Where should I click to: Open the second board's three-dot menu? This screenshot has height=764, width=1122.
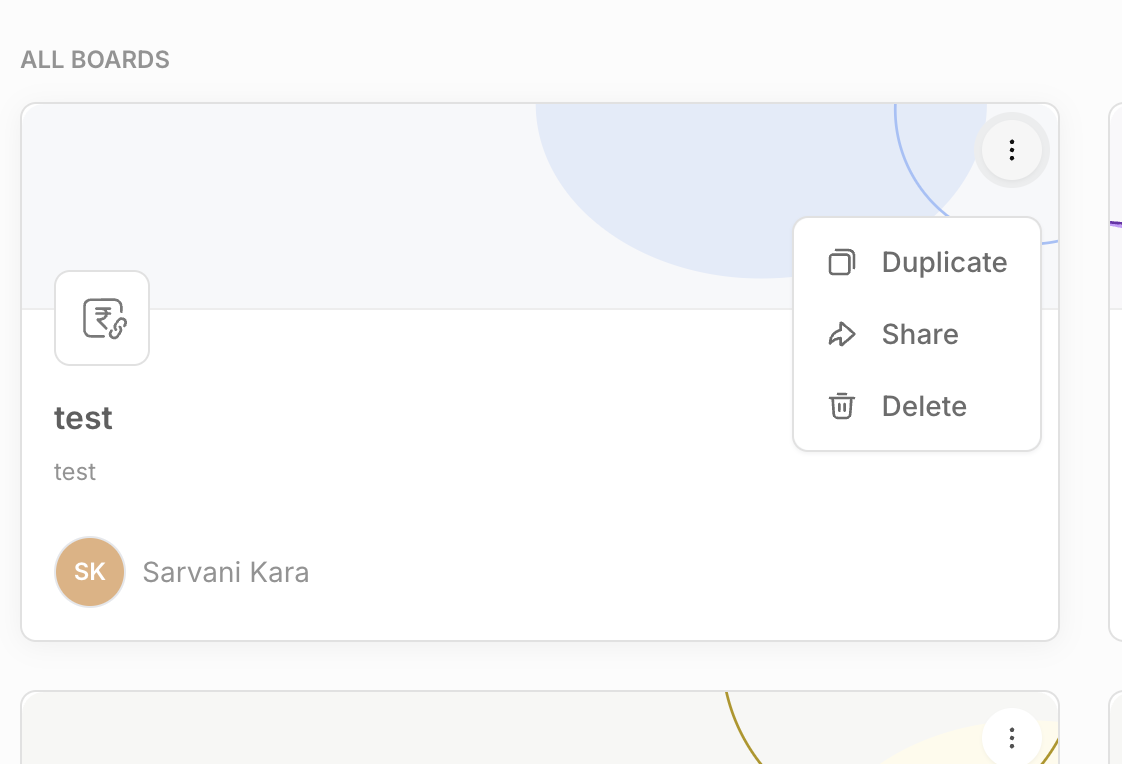click(x=1012, y=738)
